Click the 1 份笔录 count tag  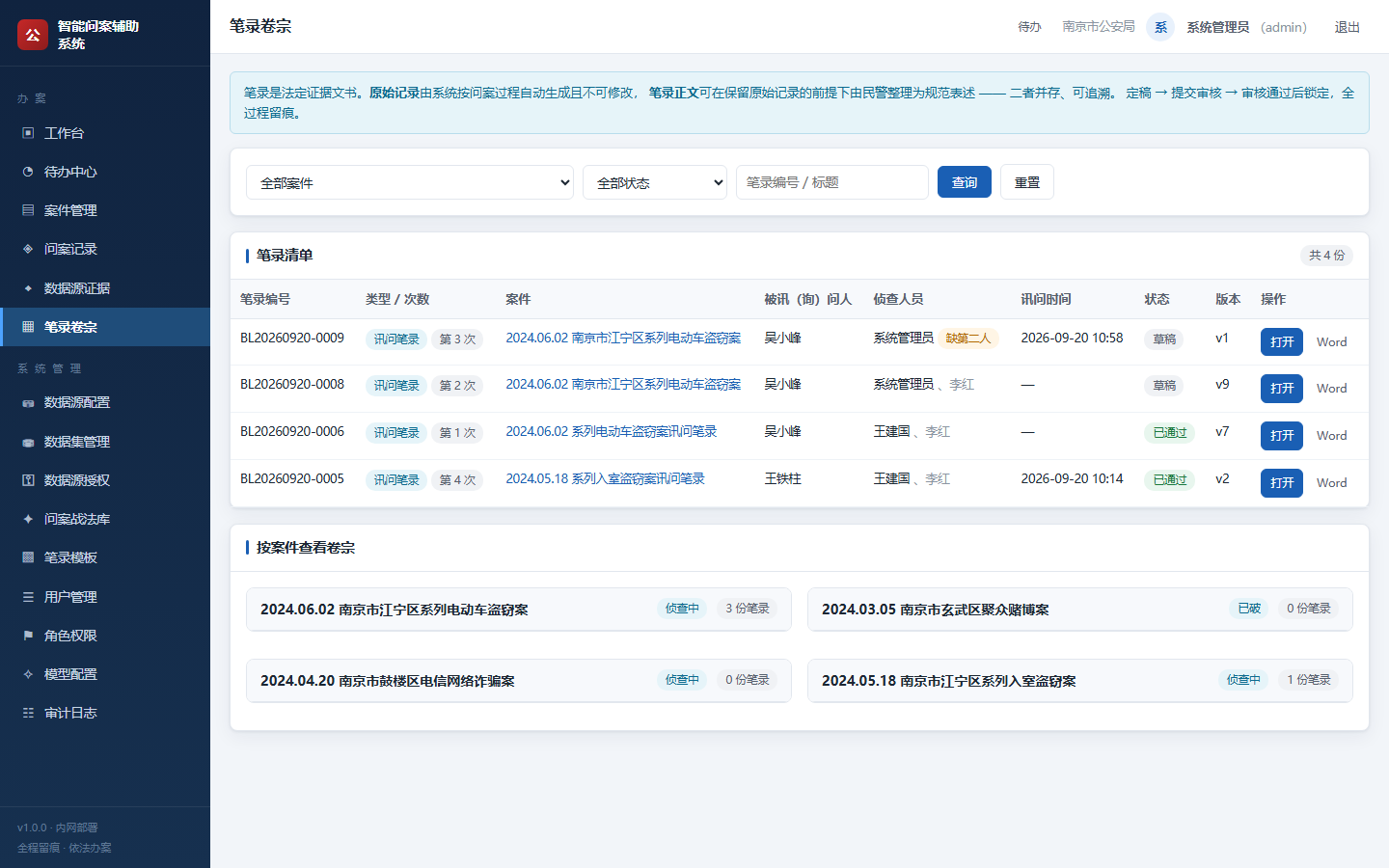click(x=1309, y=680)
